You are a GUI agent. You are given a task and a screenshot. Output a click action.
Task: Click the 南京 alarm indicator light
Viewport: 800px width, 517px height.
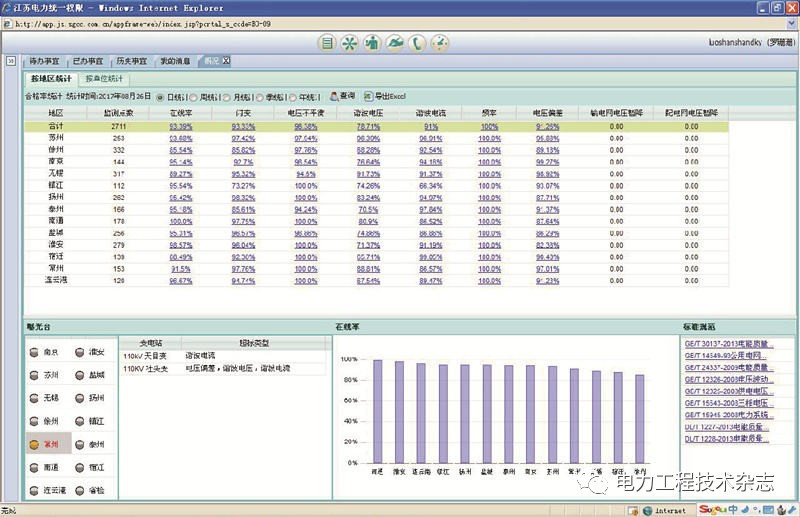pyautogui.click(x=35, y=352)
